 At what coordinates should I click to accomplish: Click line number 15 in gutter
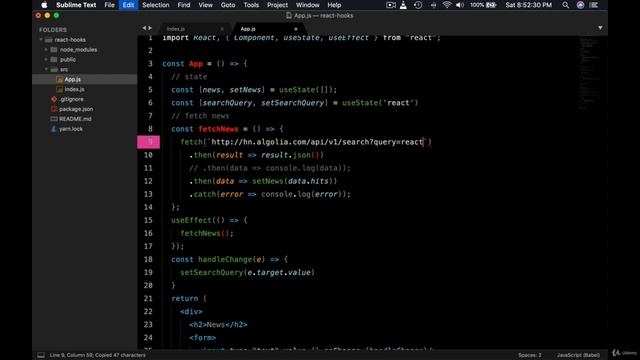click(x=148, y=220)
